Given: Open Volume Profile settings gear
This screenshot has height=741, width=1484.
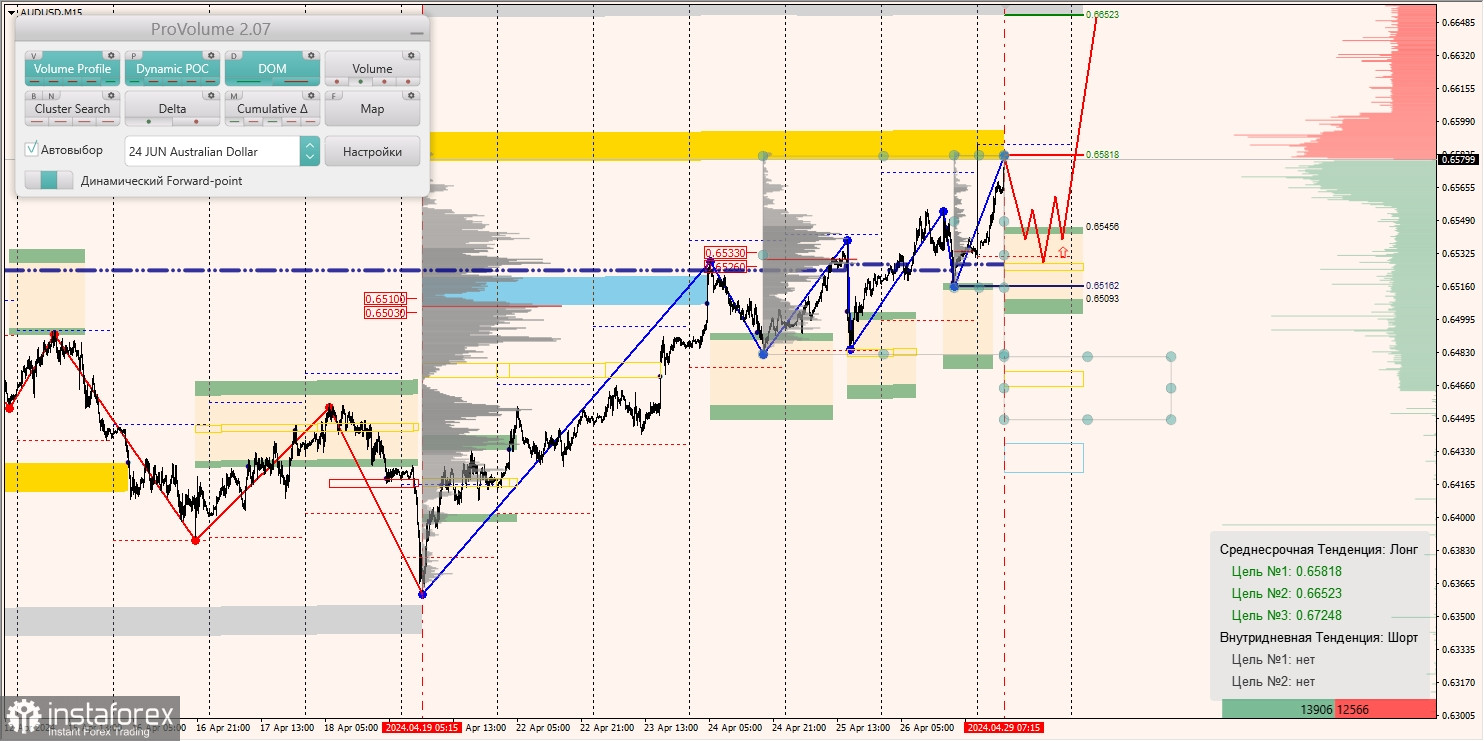Looking at the screenshot, I should (x=111, y=56).
